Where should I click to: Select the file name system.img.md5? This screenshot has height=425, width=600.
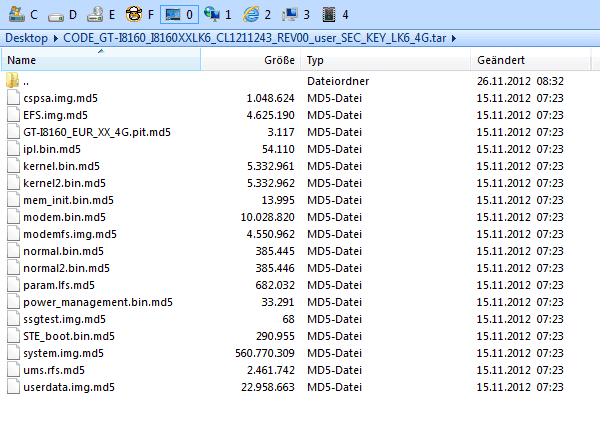click(x=64, y=353)
